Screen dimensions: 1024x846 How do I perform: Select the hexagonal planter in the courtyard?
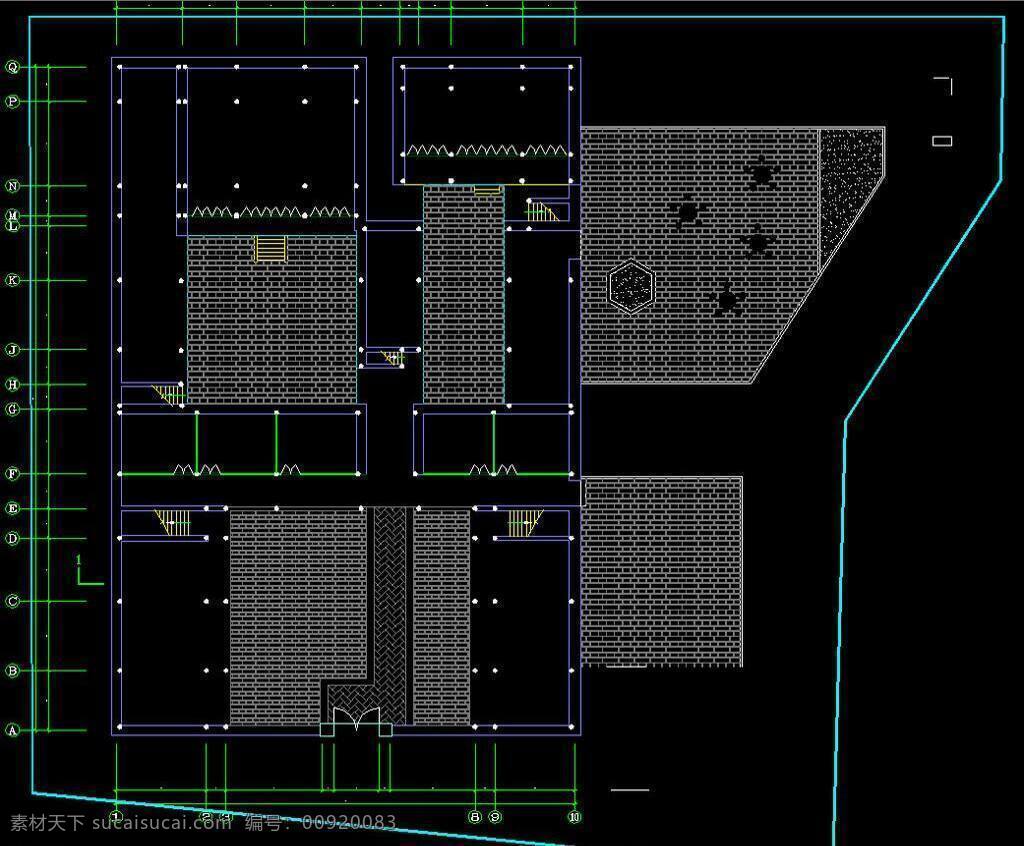631,286
